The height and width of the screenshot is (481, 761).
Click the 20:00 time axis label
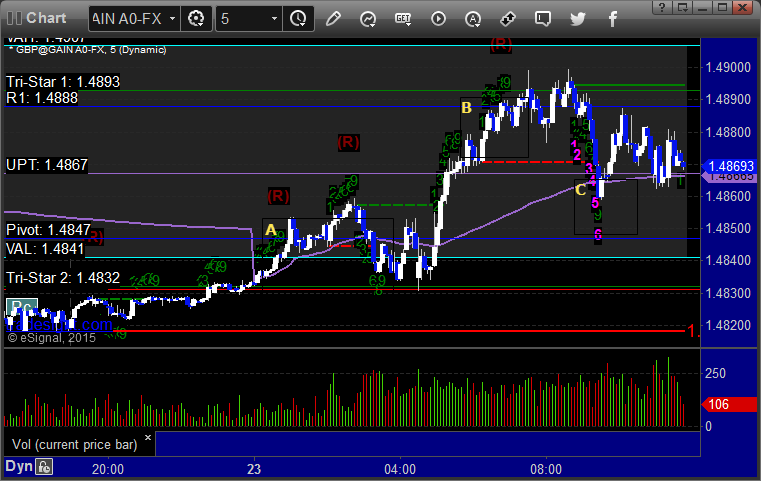(x=108, y=469)
